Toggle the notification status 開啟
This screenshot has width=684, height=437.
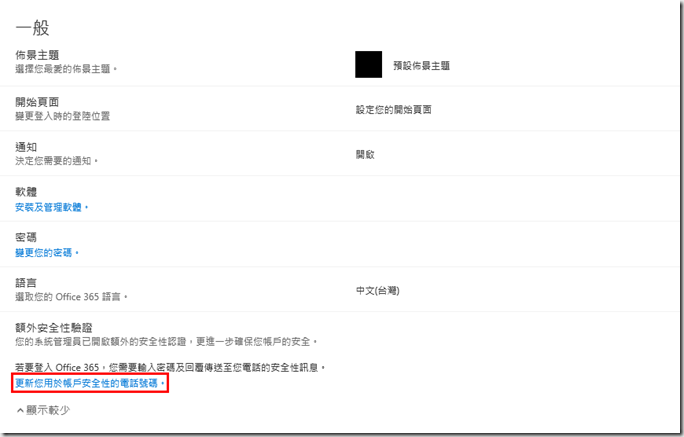365,155
